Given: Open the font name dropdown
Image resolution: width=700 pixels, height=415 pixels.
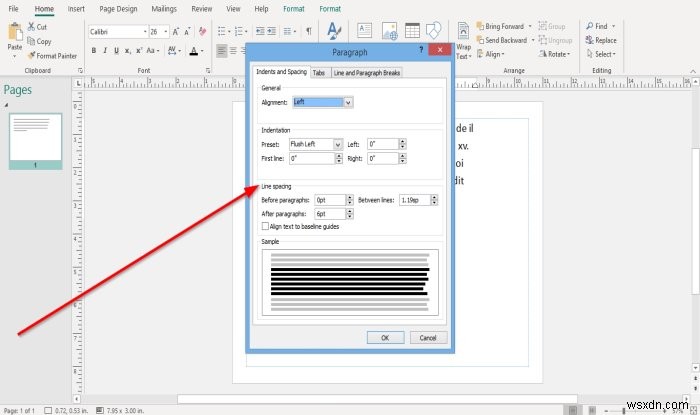Looking at the screenshot, I should tap(145, 32).
